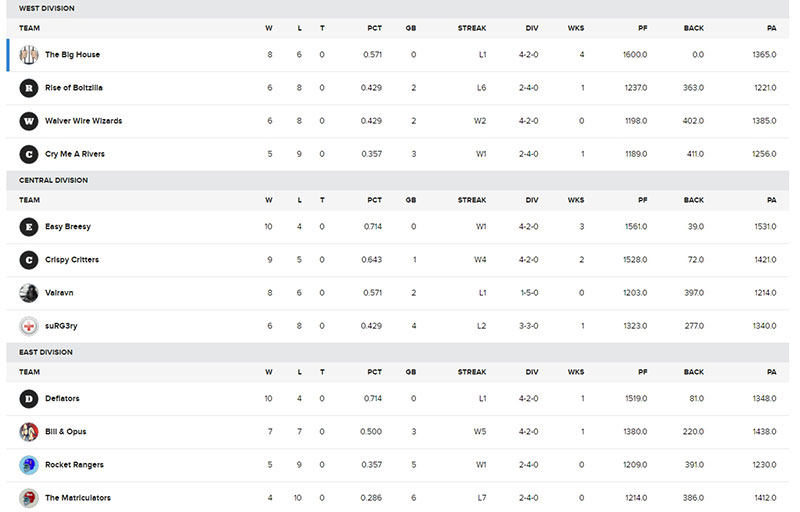The height and width of the screenshot is (512, 800).
Task: Click Rocket Rangers' blue helmet logo
Action: point(29,465)
